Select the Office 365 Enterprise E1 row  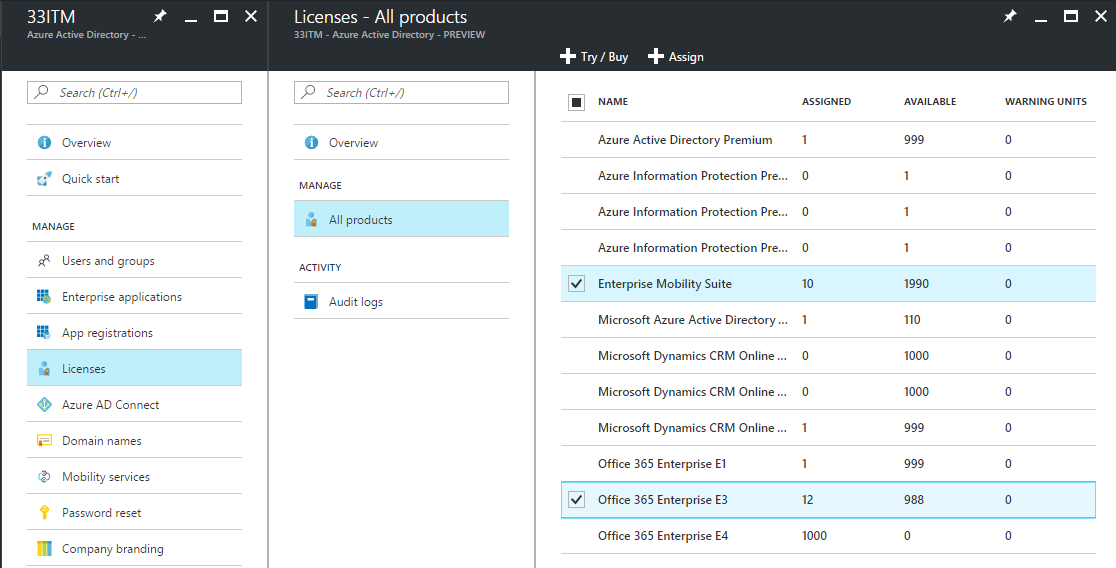coord(828,464)
